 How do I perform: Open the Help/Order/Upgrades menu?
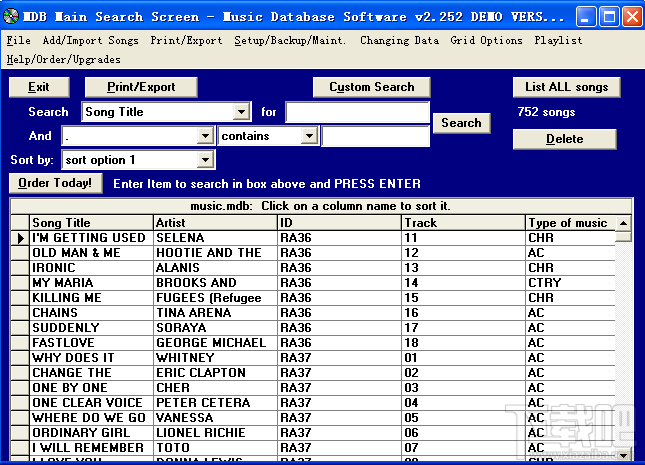(x=63, y=59)
